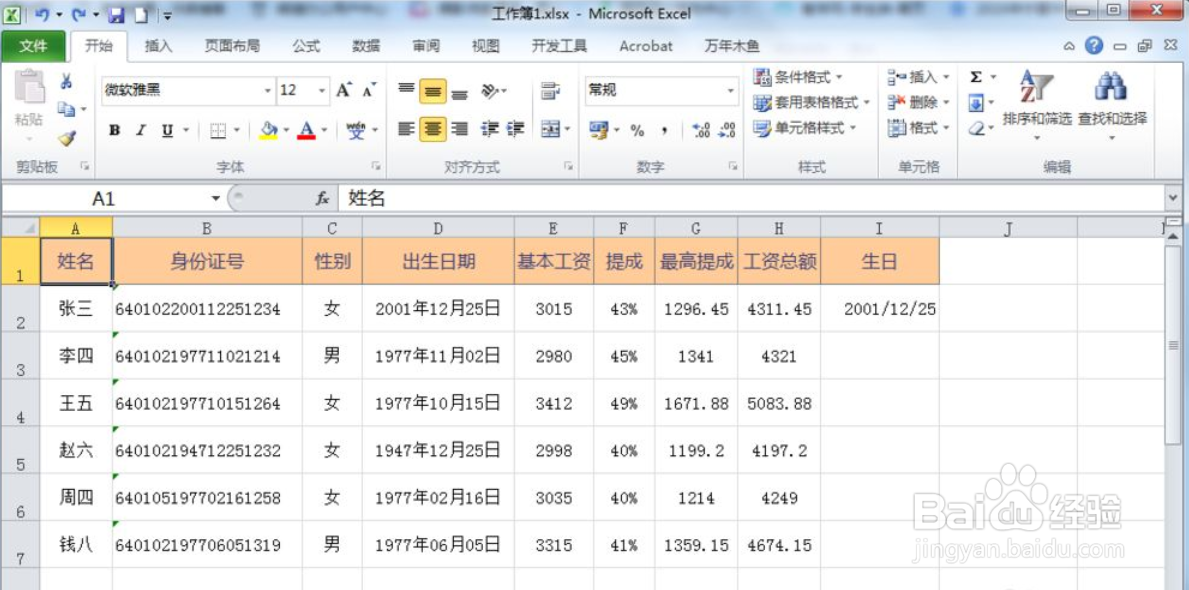
Task: Open the AutoSum (Σ) function
Action: 975,77
